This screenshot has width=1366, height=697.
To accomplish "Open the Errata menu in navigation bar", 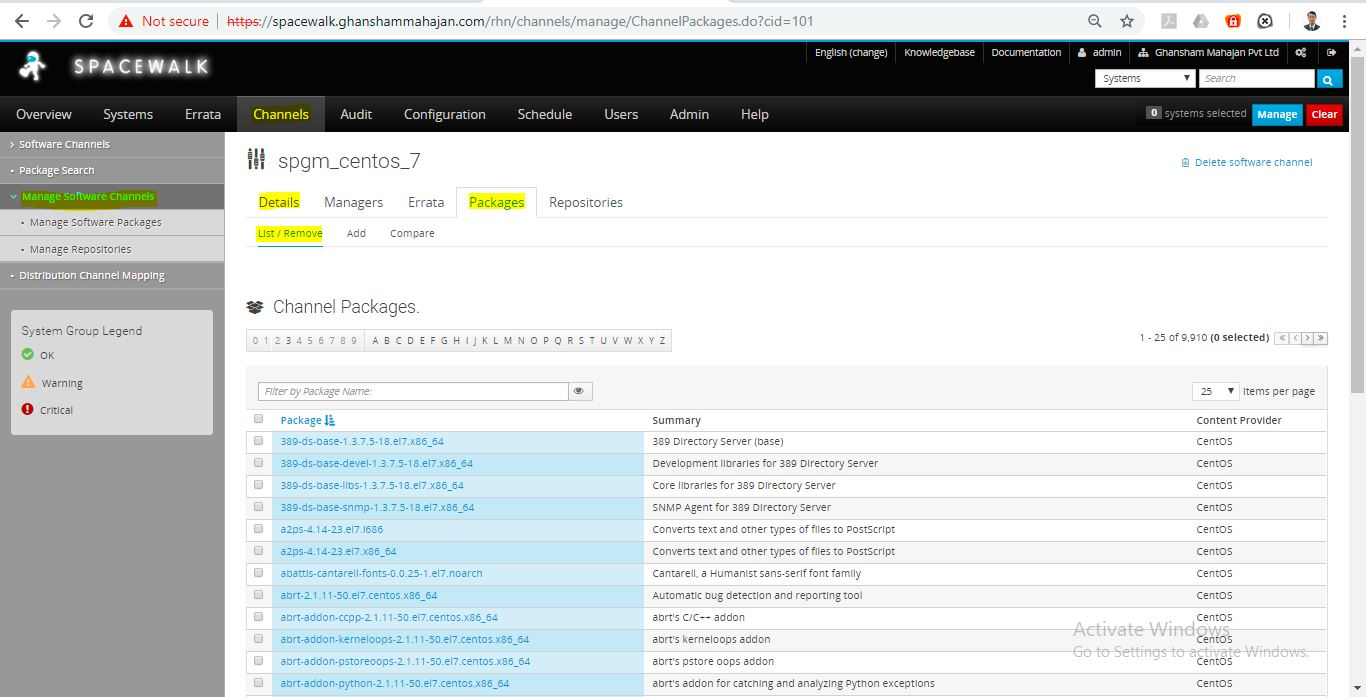I will click(203, 114).
